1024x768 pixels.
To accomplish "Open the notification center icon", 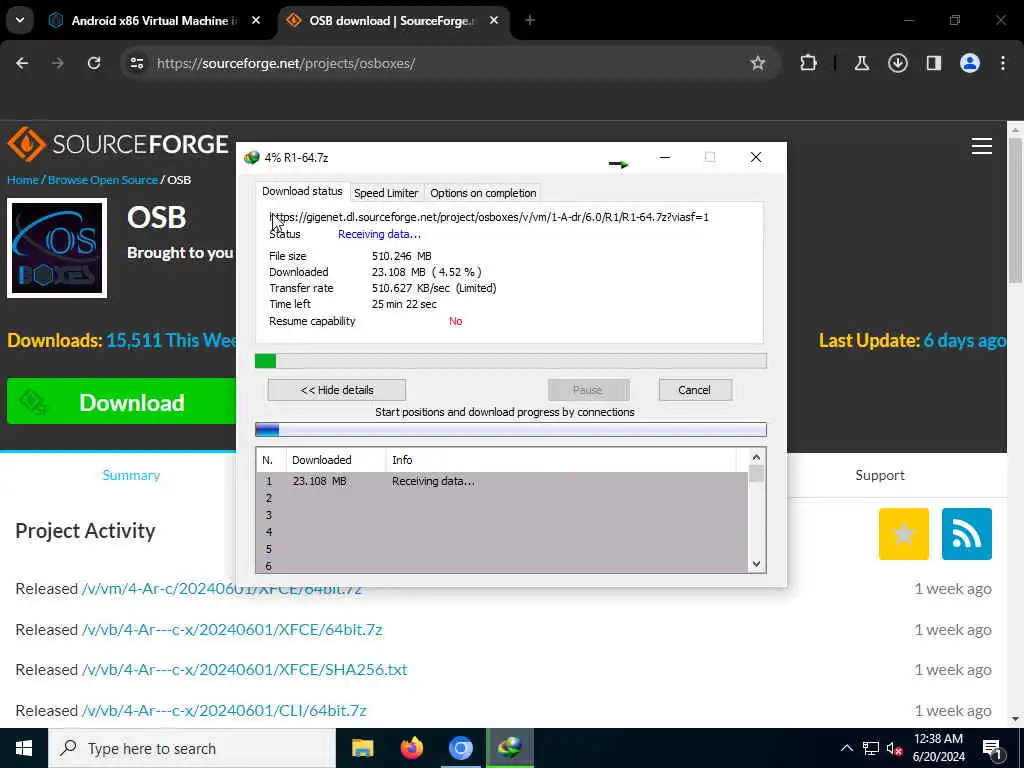I will pyautogui.click(x=992, y=749).
